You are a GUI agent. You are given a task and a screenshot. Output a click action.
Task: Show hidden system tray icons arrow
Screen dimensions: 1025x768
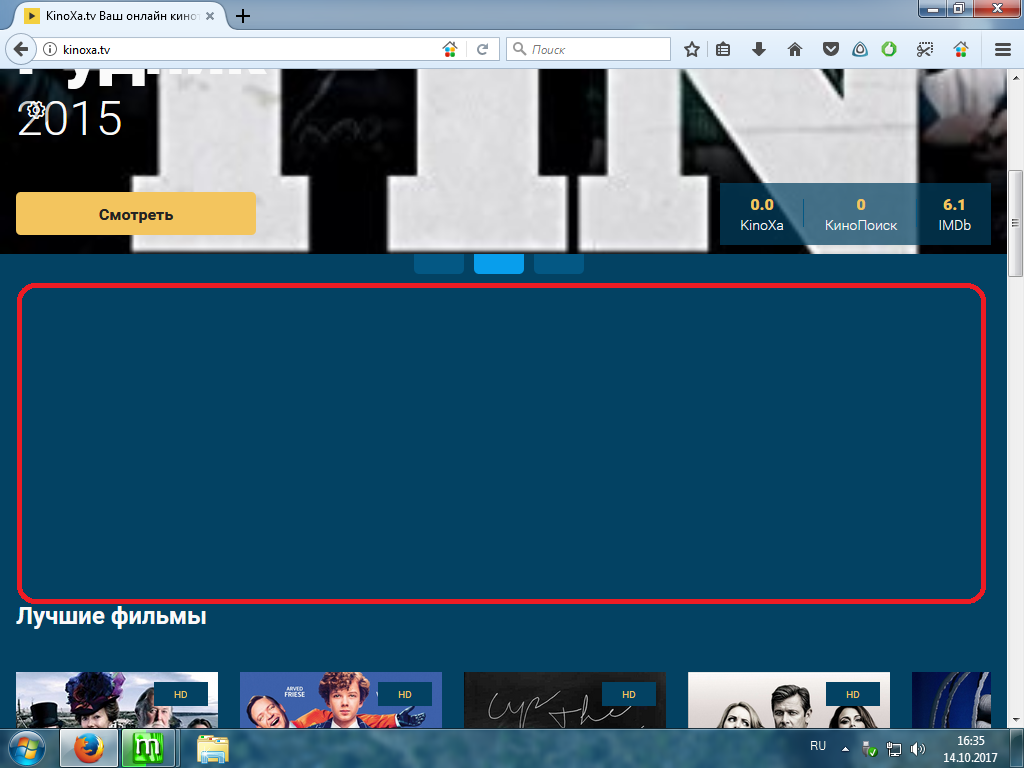tap(845, 747)
